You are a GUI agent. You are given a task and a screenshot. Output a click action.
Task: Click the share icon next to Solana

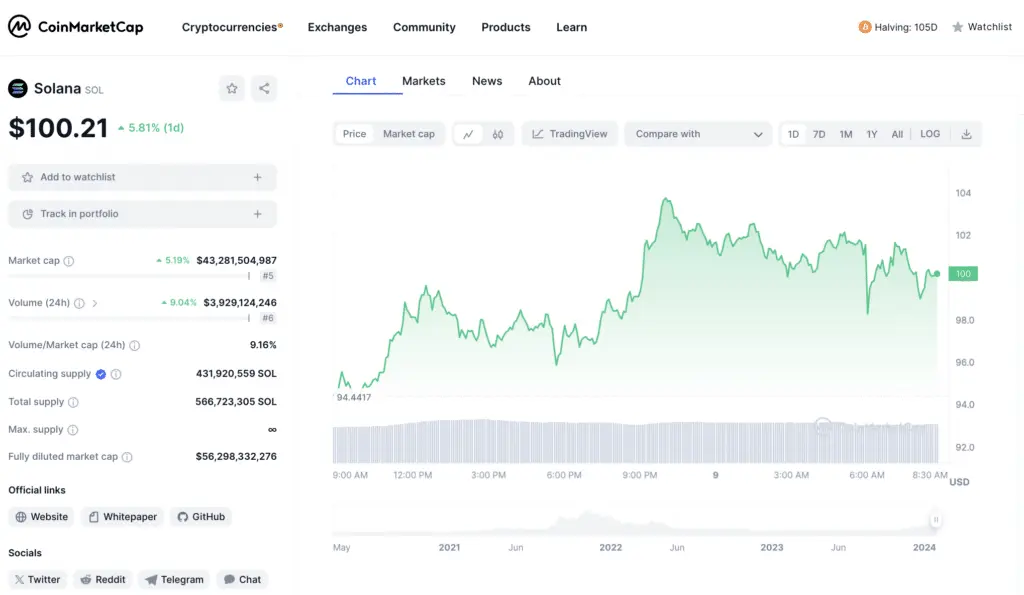[x=263, y=88]
